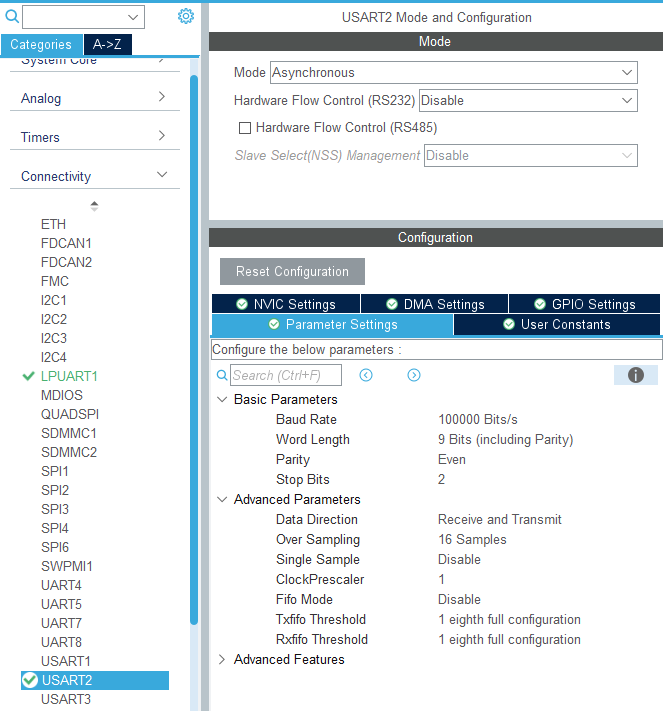
Task: Select SPI4 peripheral
Action: coord(55,529)
